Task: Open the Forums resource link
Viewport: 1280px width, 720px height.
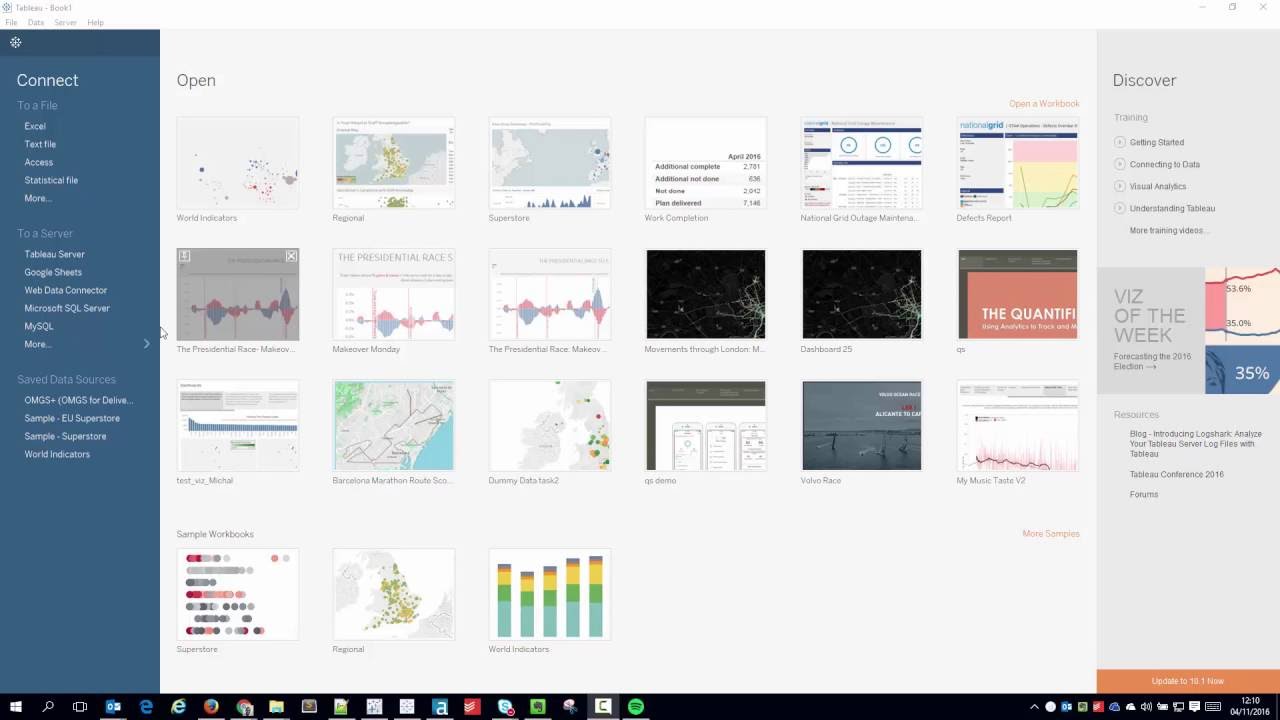Action: click(x=1144, y=494)
